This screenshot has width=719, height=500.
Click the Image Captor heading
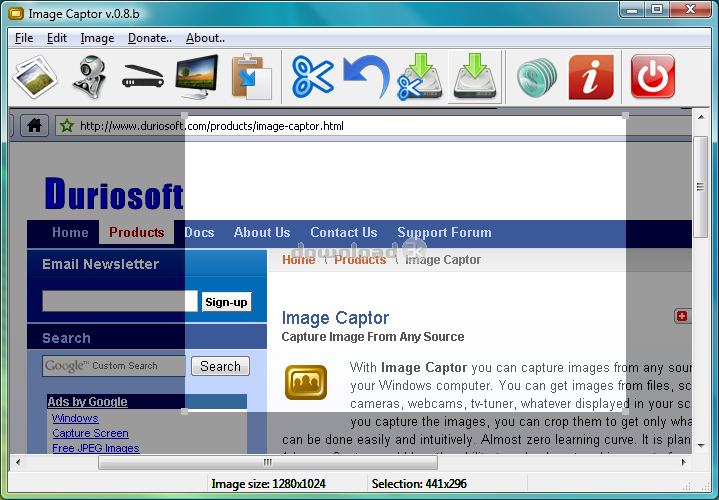point(335,318)
